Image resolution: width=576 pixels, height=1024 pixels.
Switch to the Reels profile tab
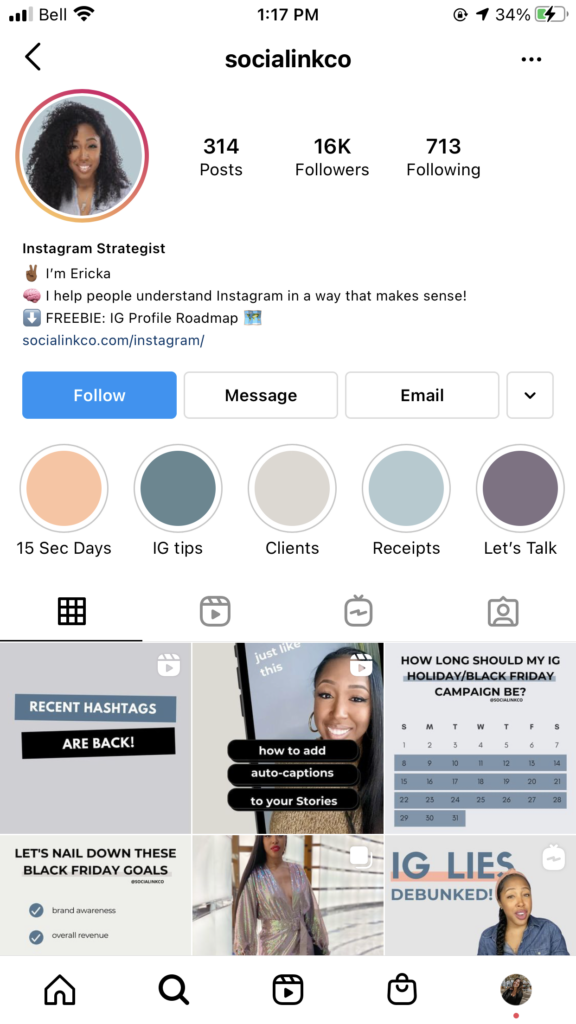(x=215, y=611)
